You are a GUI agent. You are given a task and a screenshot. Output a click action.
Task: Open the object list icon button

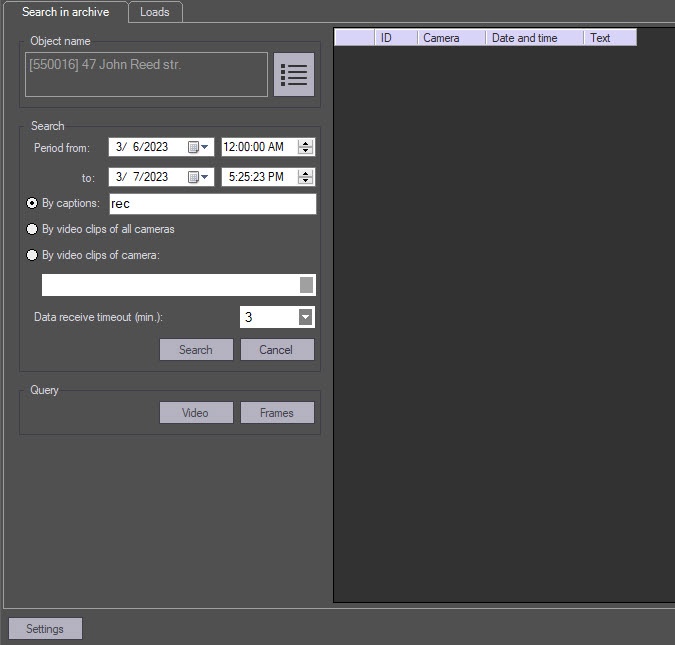pos(294,75)
